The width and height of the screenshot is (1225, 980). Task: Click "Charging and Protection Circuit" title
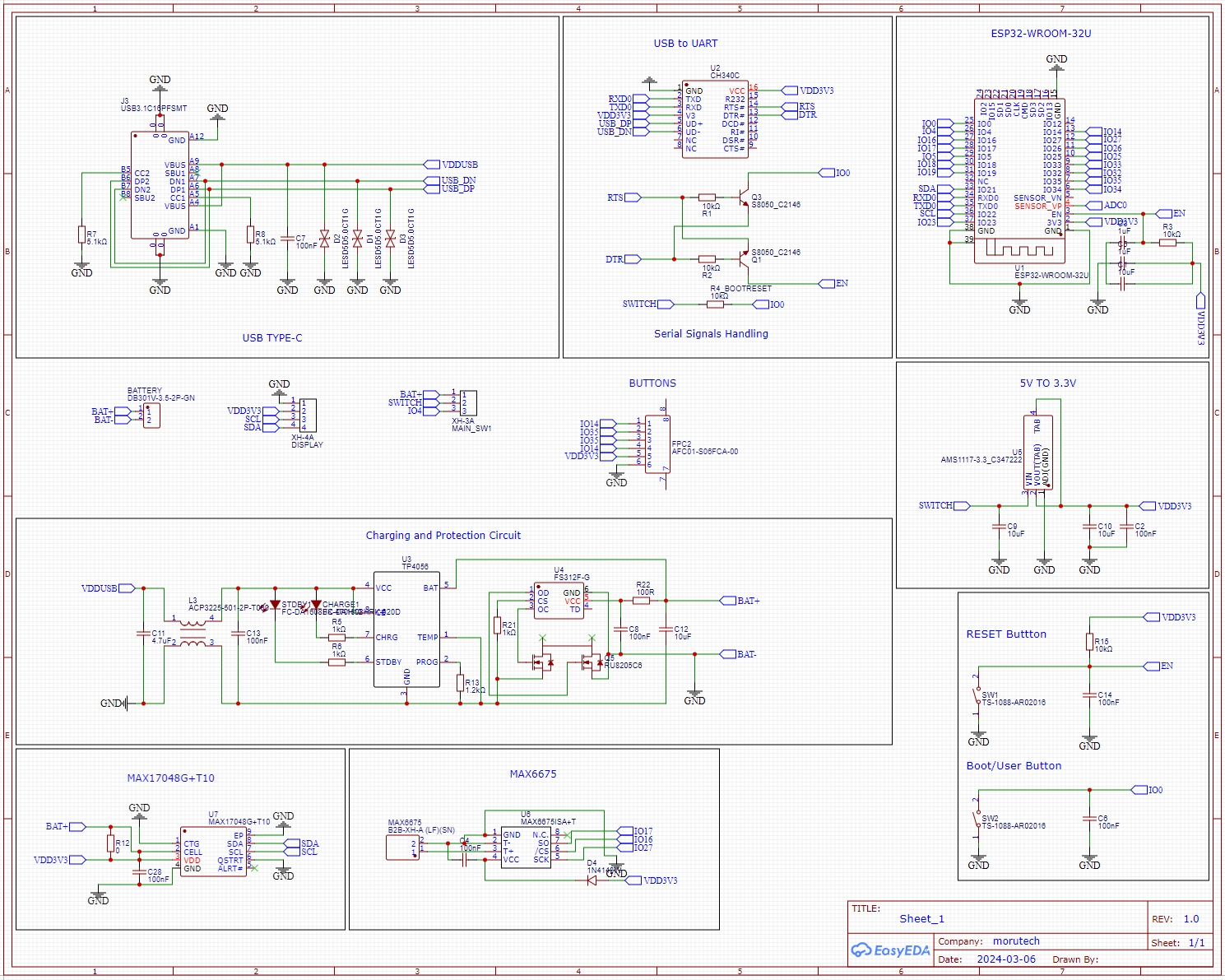coord(443,535)
